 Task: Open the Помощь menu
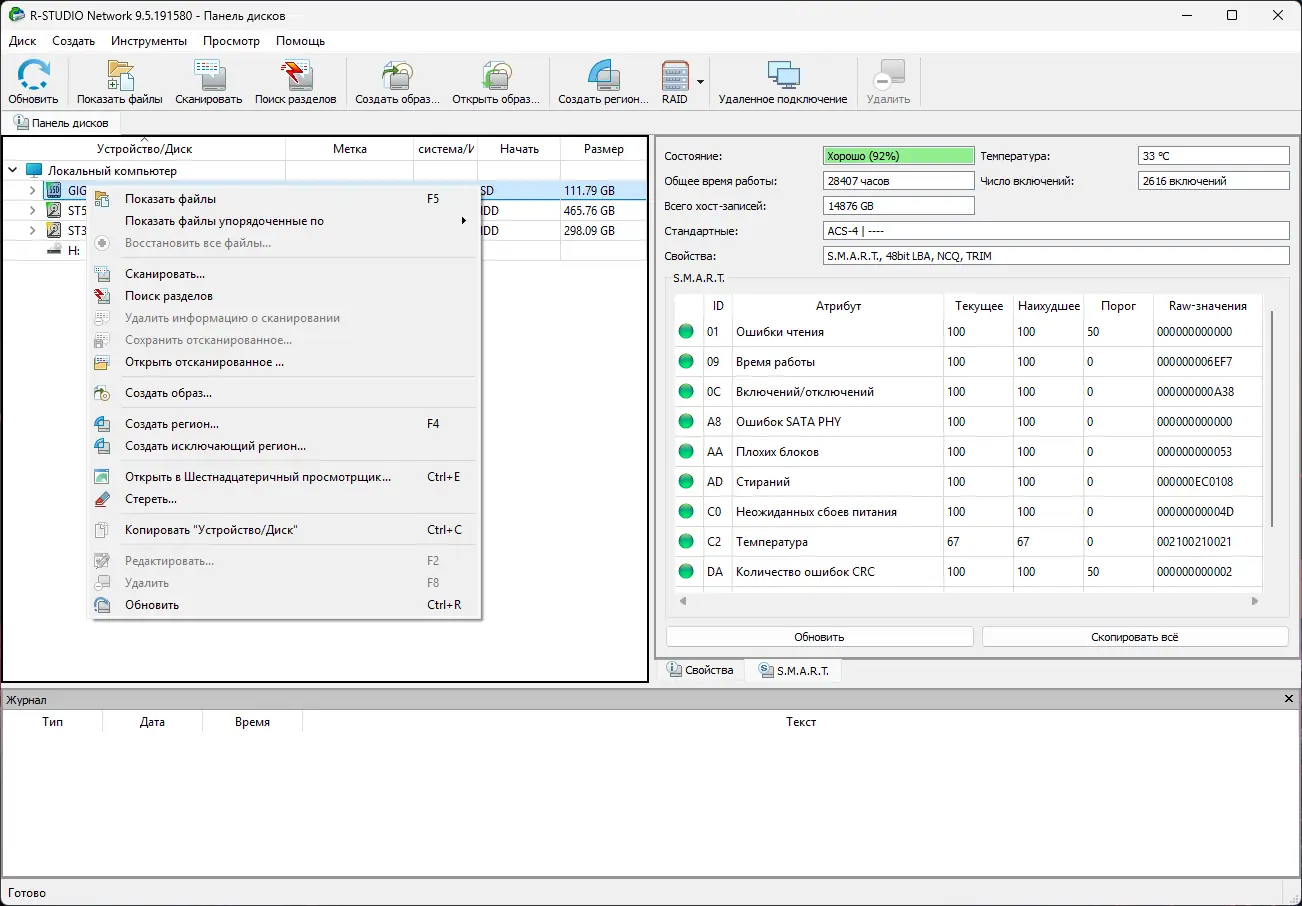point(300,41)
